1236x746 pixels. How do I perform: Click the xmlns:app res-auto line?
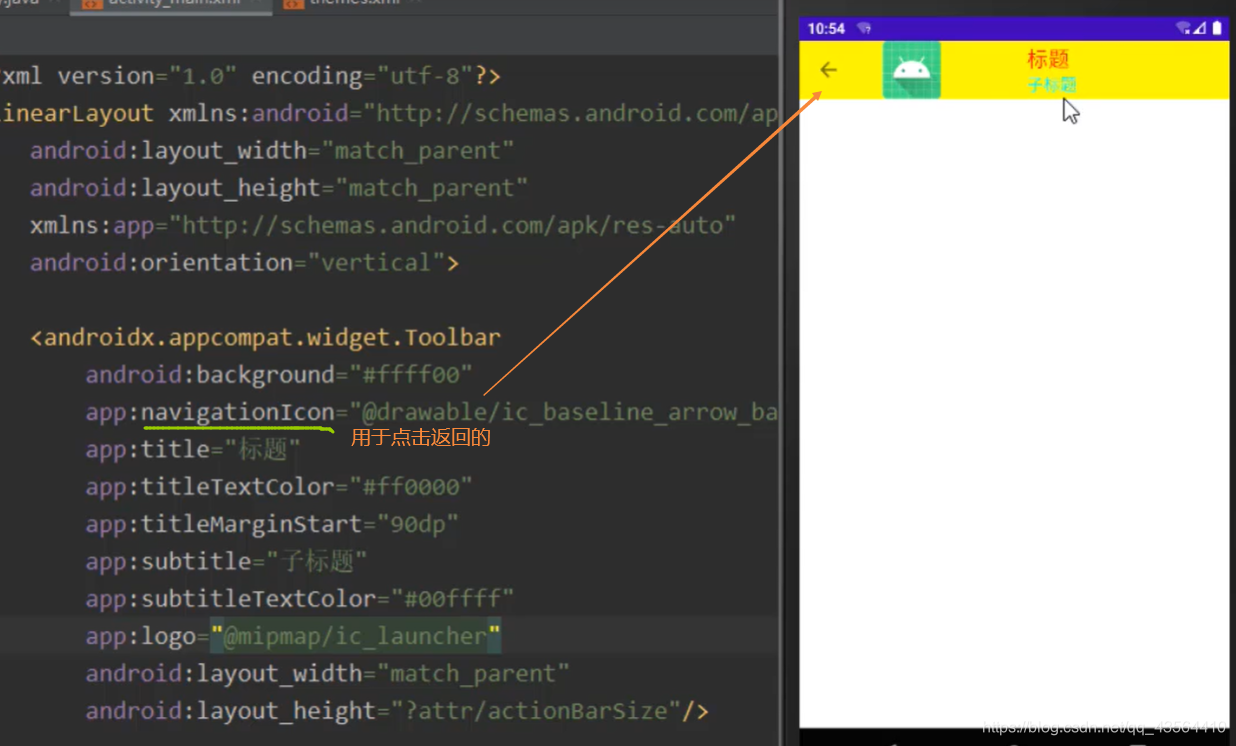(x=383, y=225)
